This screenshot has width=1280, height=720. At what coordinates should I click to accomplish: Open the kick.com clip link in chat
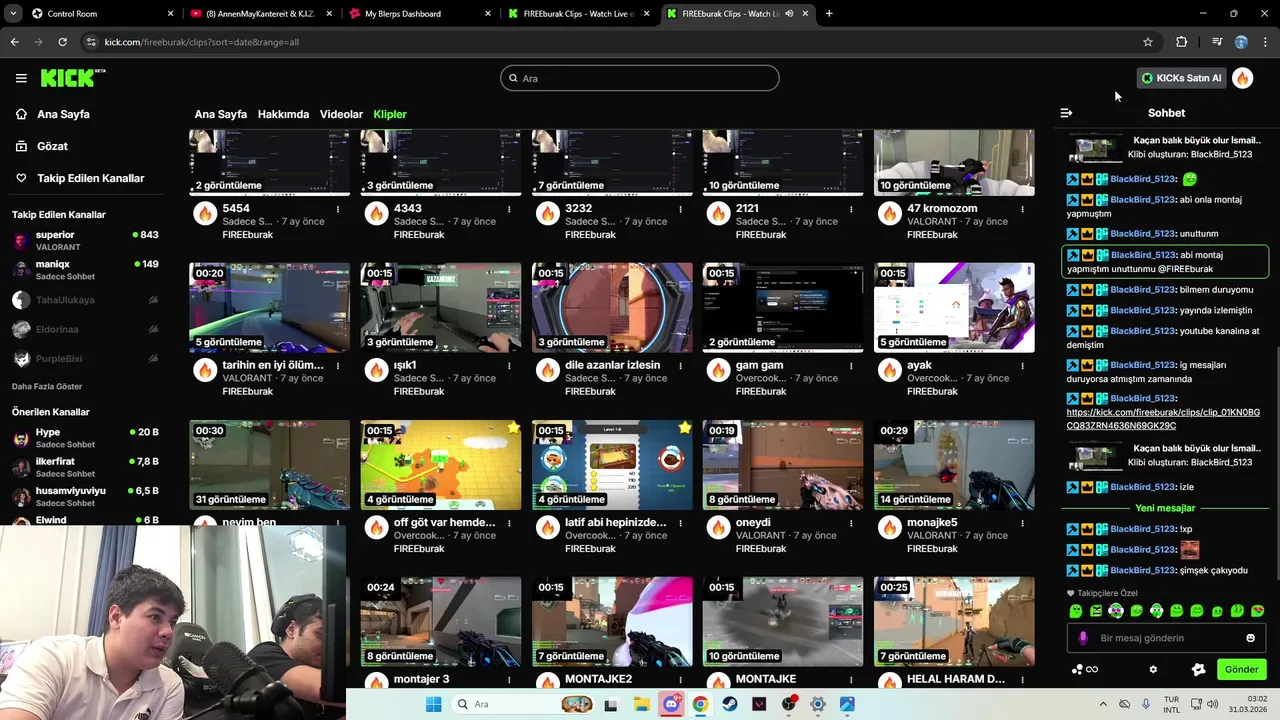[x=1163, y=419]
